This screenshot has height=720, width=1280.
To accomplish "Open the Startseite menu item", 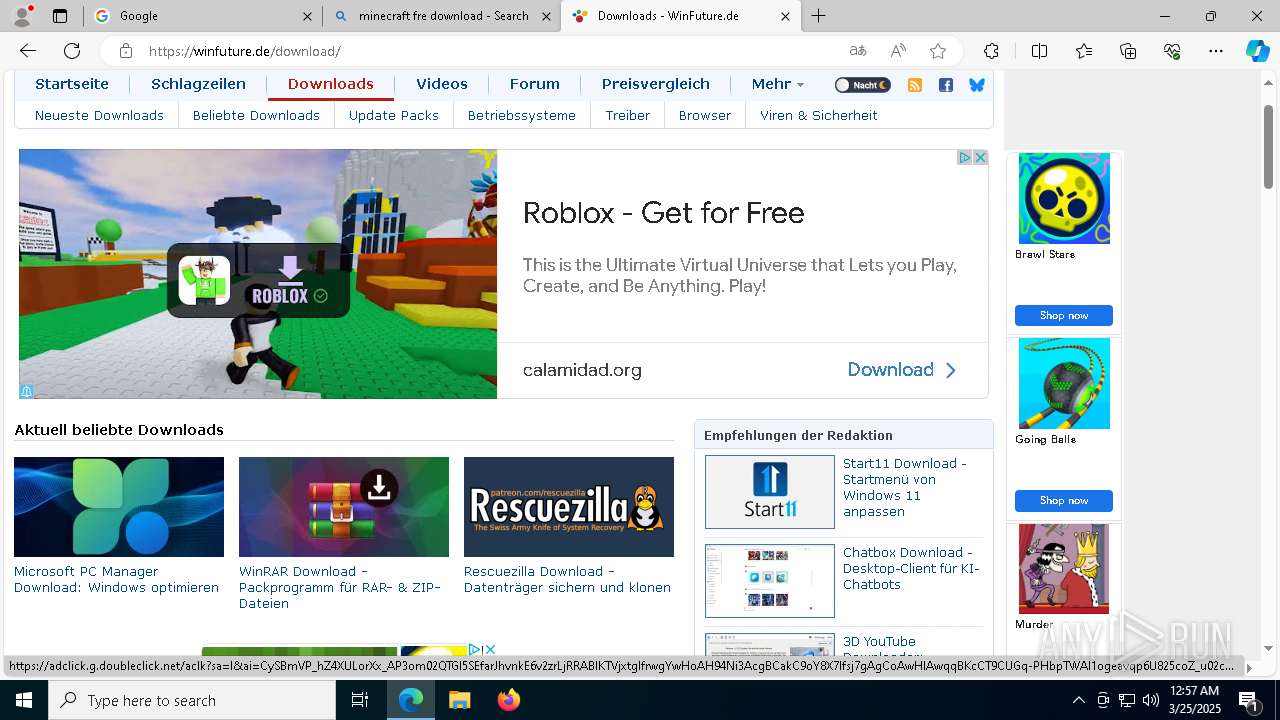I will [72, 84].
